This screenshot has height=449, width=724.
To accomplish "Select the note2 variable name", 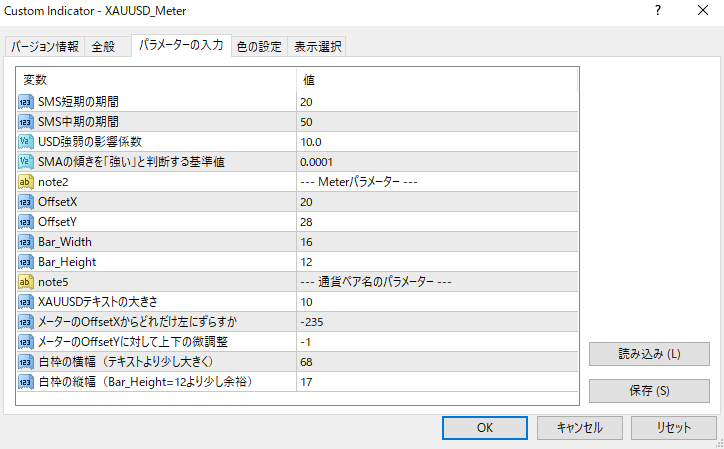I will (53, 182).
